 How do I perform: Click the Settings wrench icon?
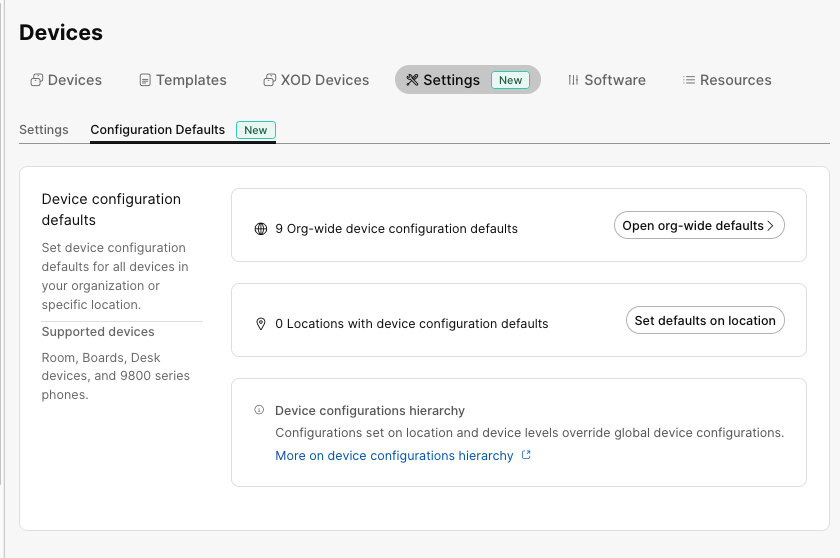412,80
